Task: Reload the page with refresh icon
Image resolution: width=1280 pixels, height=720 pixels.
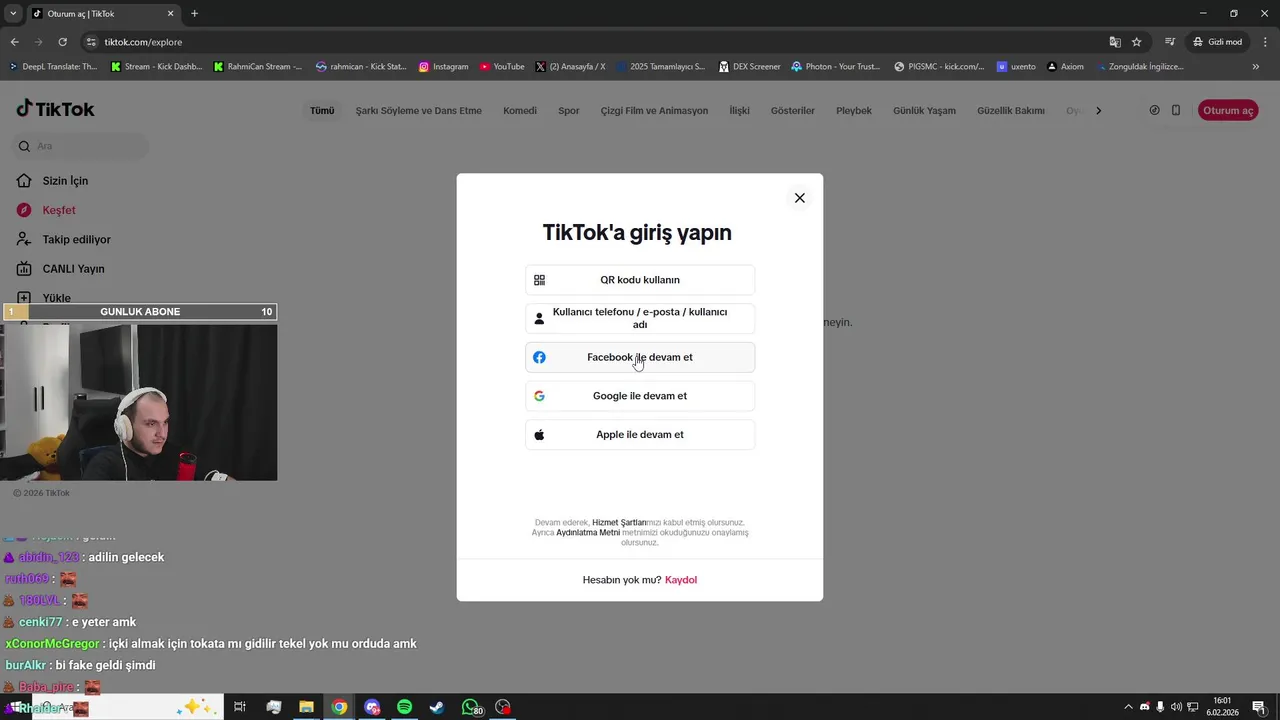Action: point(62,42)
